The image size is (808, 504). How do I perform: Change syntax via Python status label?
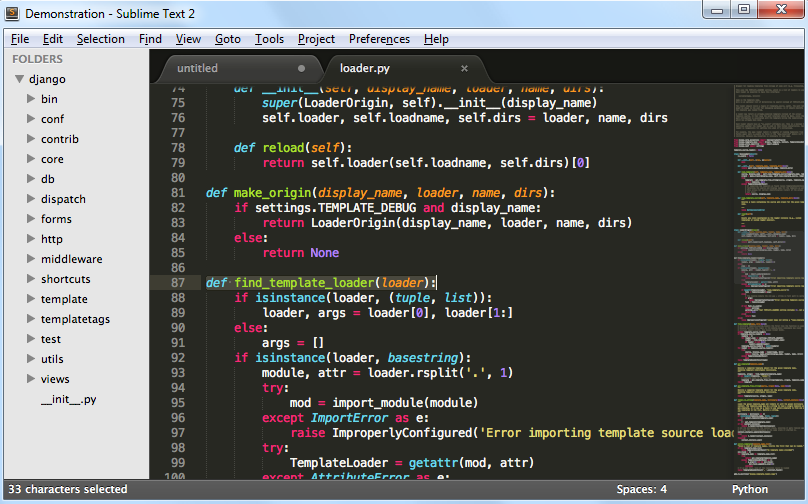[750, 489]
